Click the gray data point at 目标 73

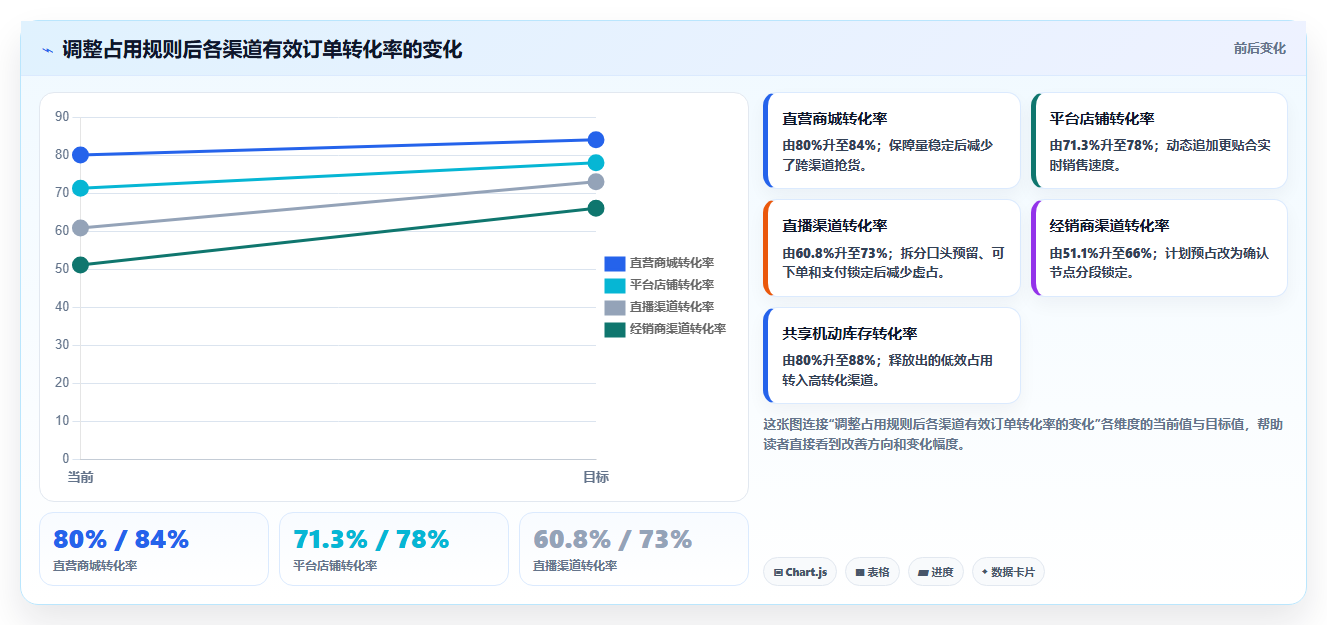tap(596, 182)
